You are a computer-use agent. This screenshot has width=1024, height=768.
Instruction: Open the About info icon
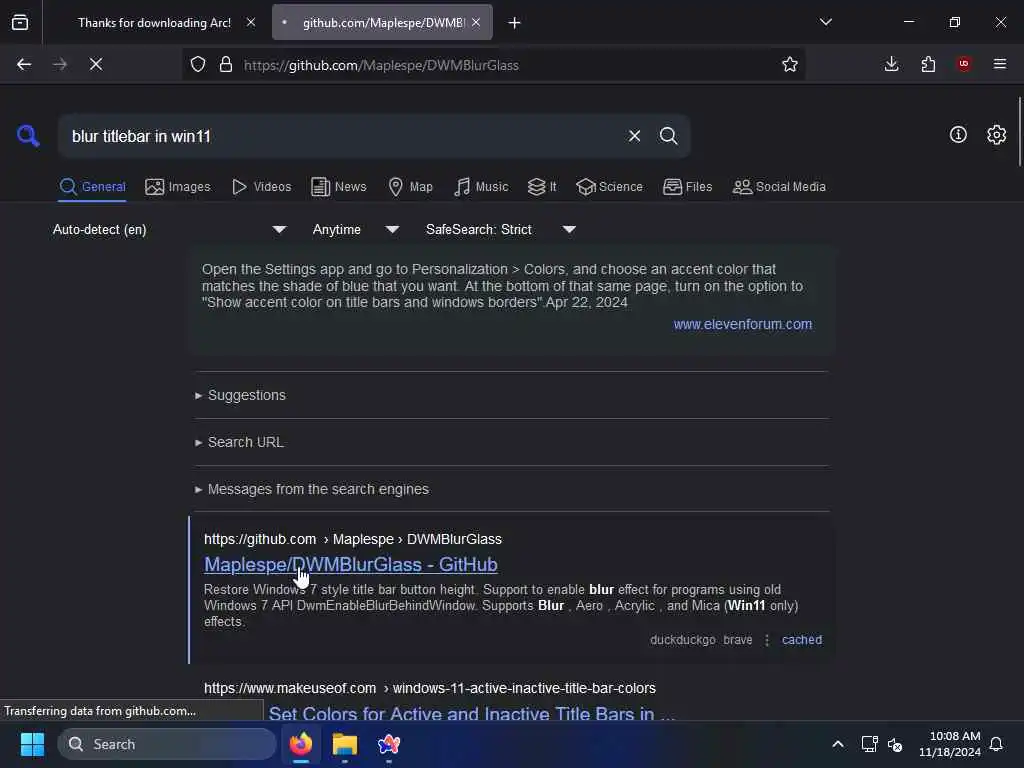pos(958,135)
